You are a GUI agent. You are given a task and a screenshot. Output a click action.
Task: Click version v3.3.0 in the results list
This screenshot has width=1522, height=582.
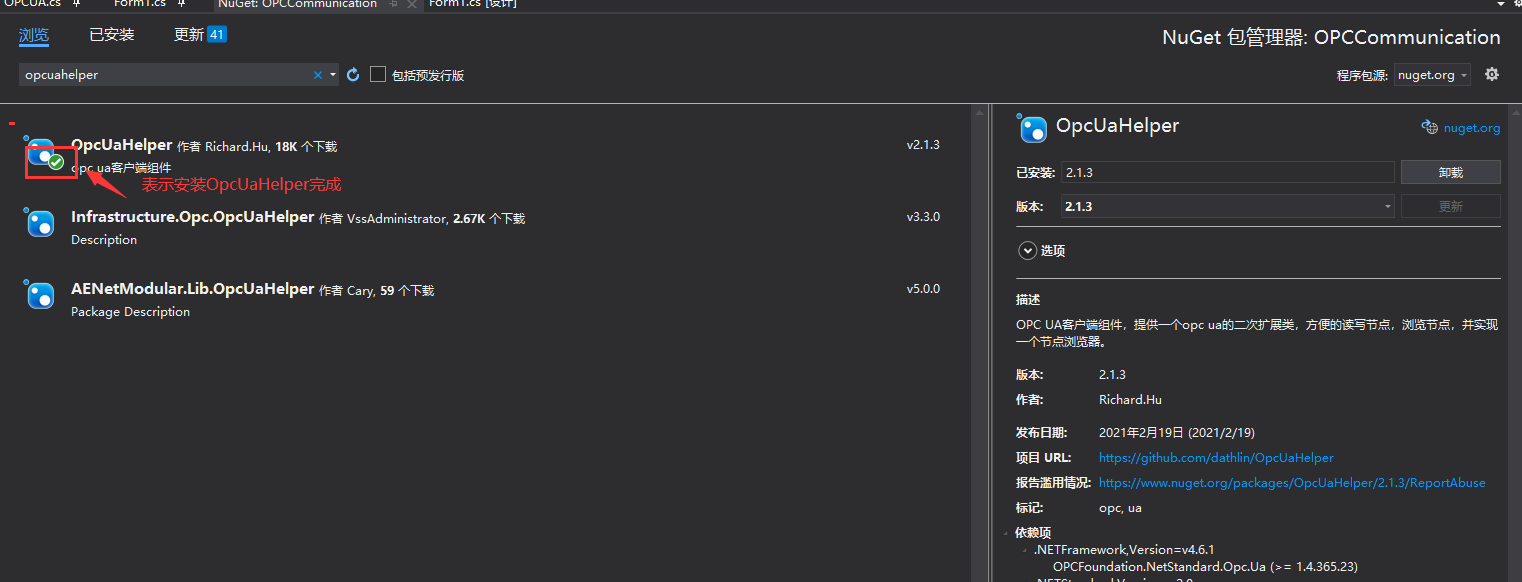[923, 217]
